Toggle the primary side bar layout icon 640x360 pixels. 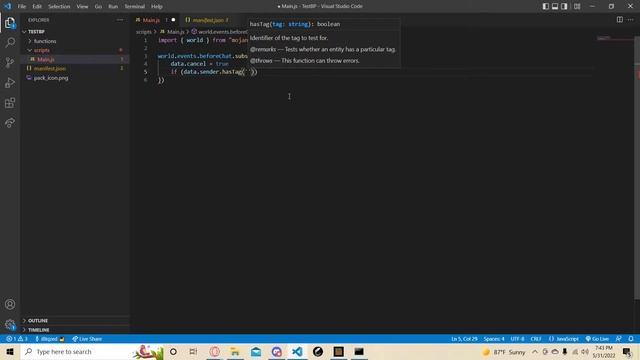546,6
